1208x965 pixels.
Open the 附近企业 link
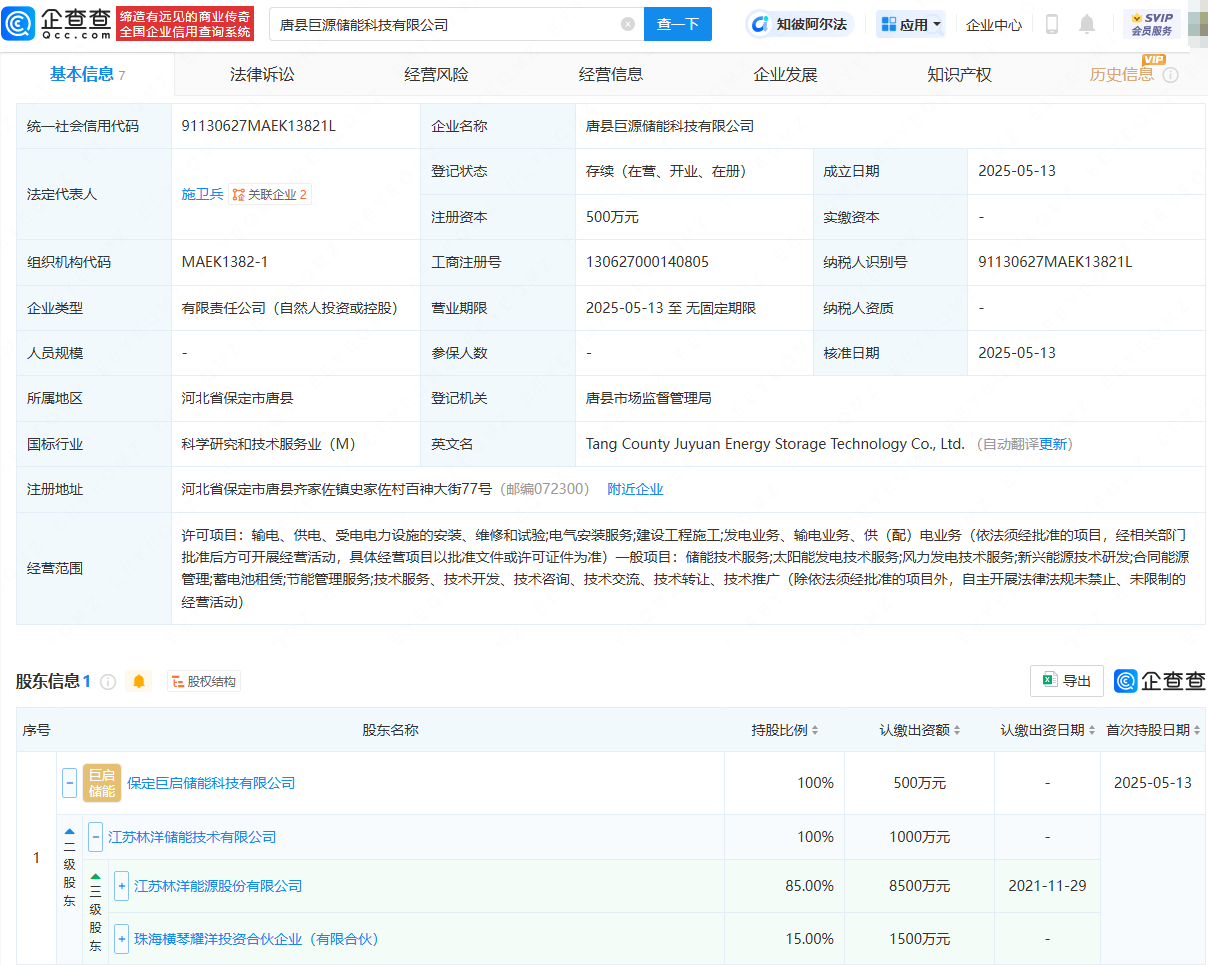635,489
